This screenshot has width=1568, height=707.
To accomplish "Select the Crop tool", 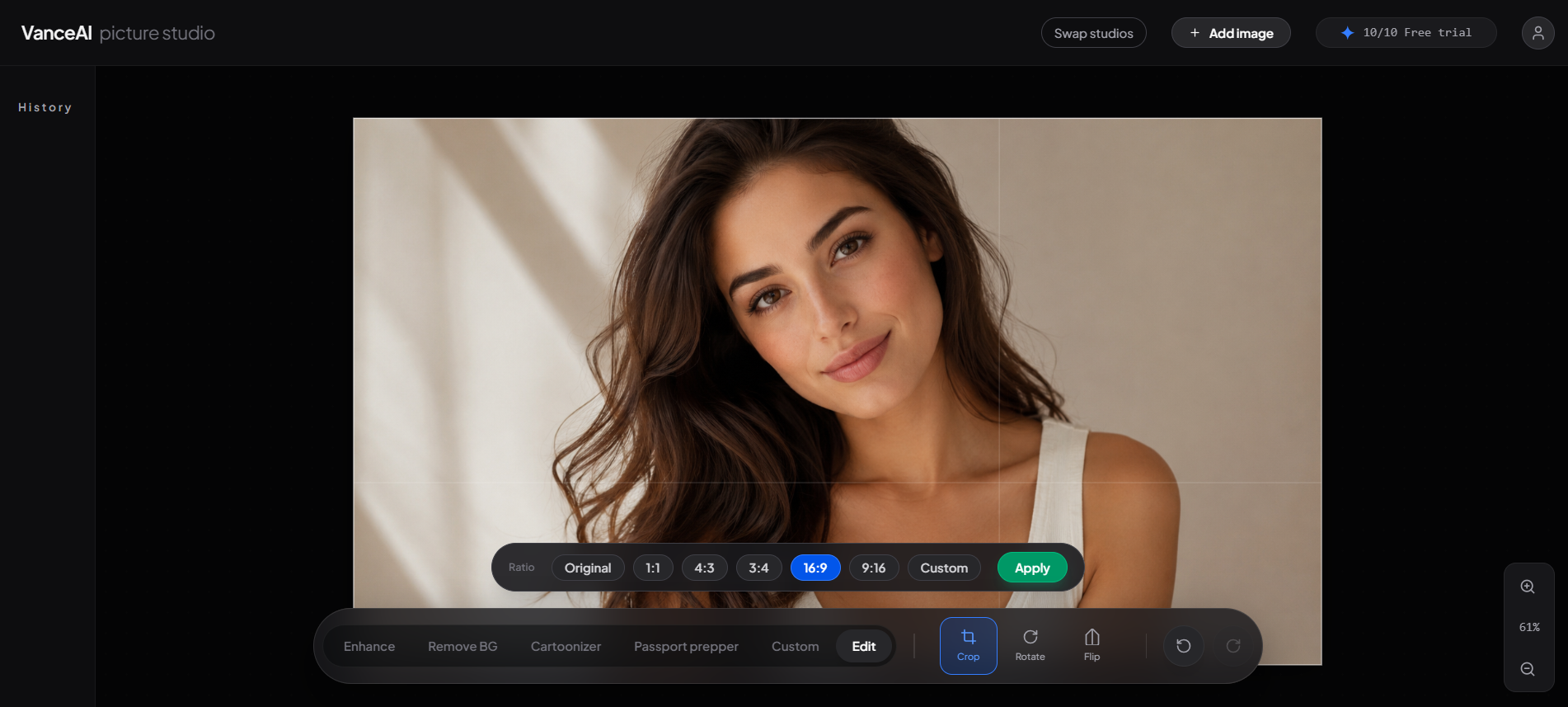I will point(968,645).
